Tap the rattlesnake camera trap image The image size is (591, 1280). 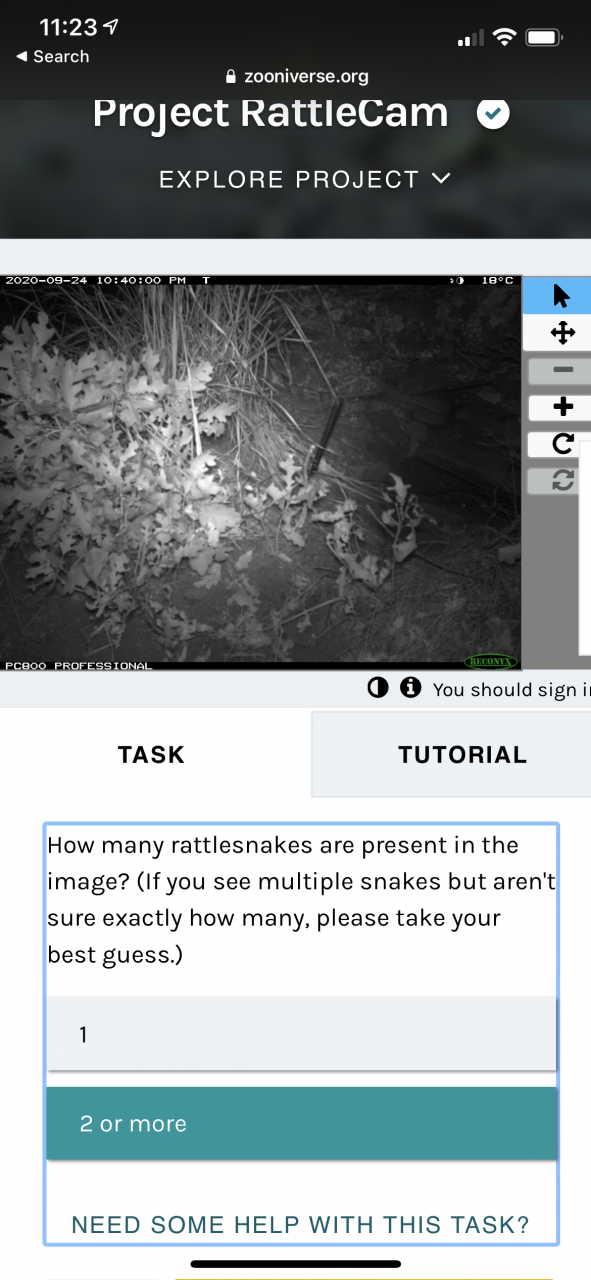(x=261, y=472)
